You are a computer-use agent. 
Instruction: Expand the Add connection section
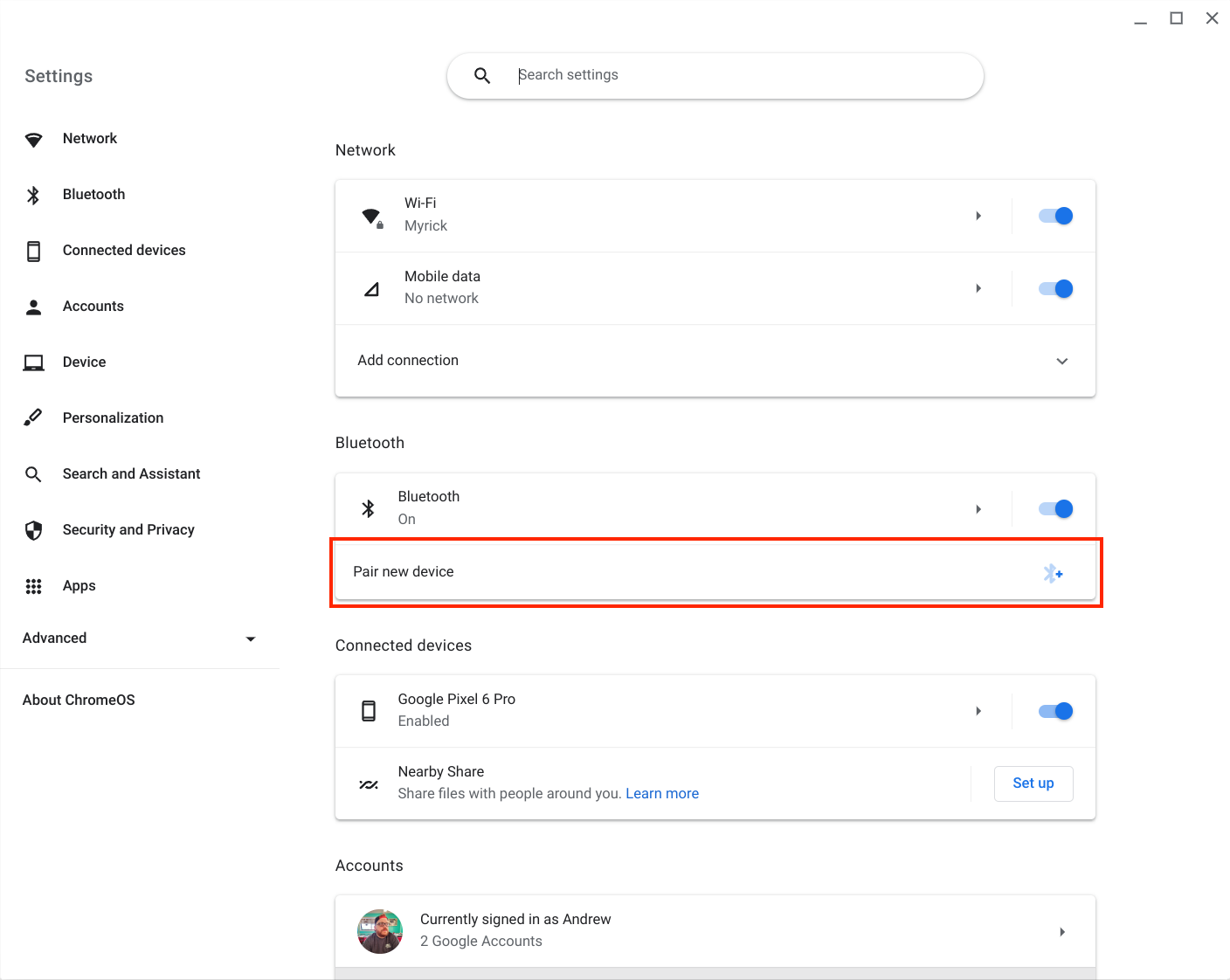click(1062, 361)
